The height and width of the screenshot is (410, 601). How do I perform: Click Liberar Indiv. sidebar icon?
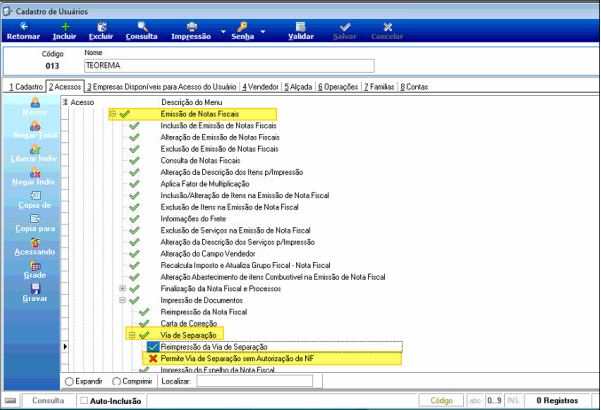[35, 149]
